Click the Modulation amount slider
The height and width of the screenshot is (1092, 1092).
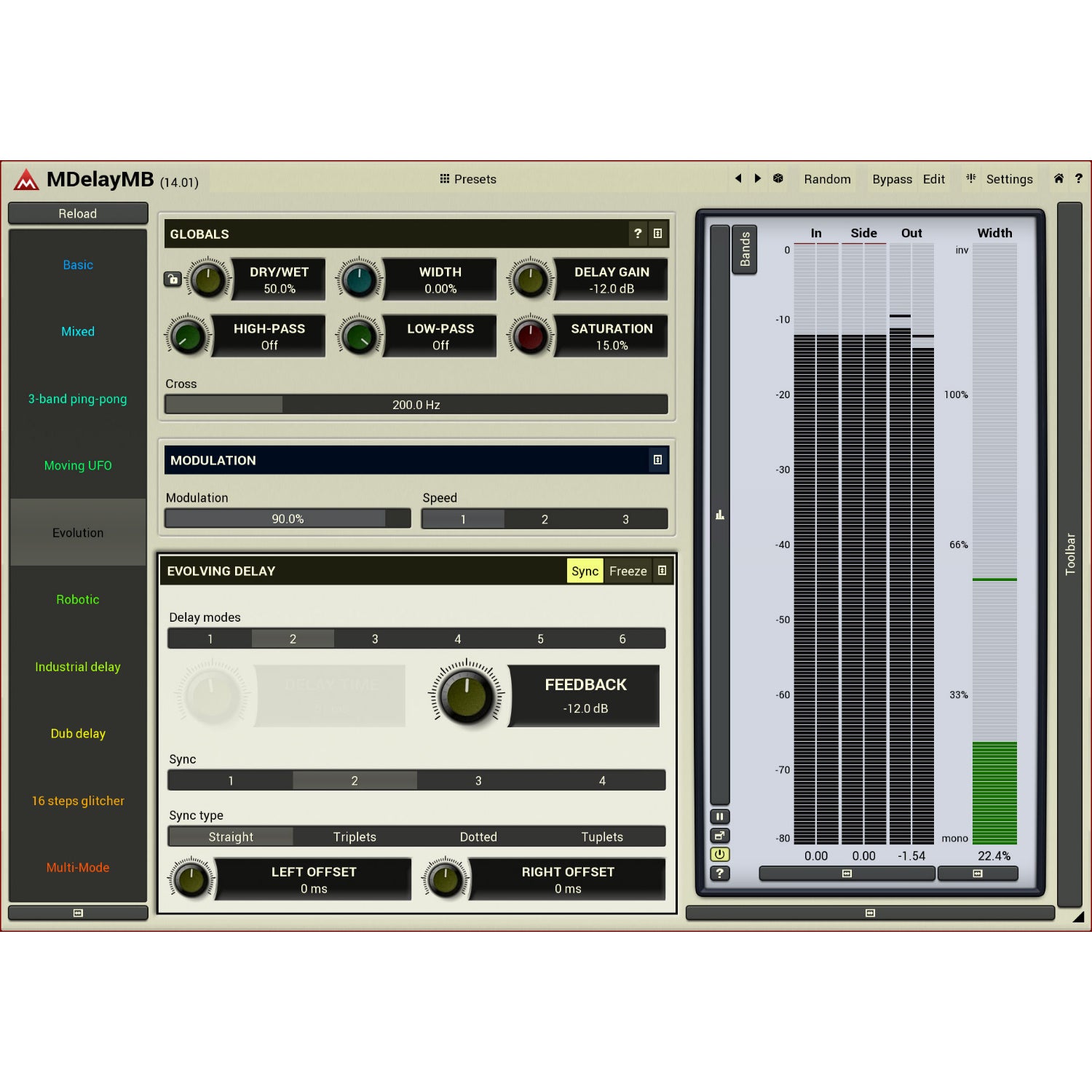pyautogui.click(x=288, y=519)
